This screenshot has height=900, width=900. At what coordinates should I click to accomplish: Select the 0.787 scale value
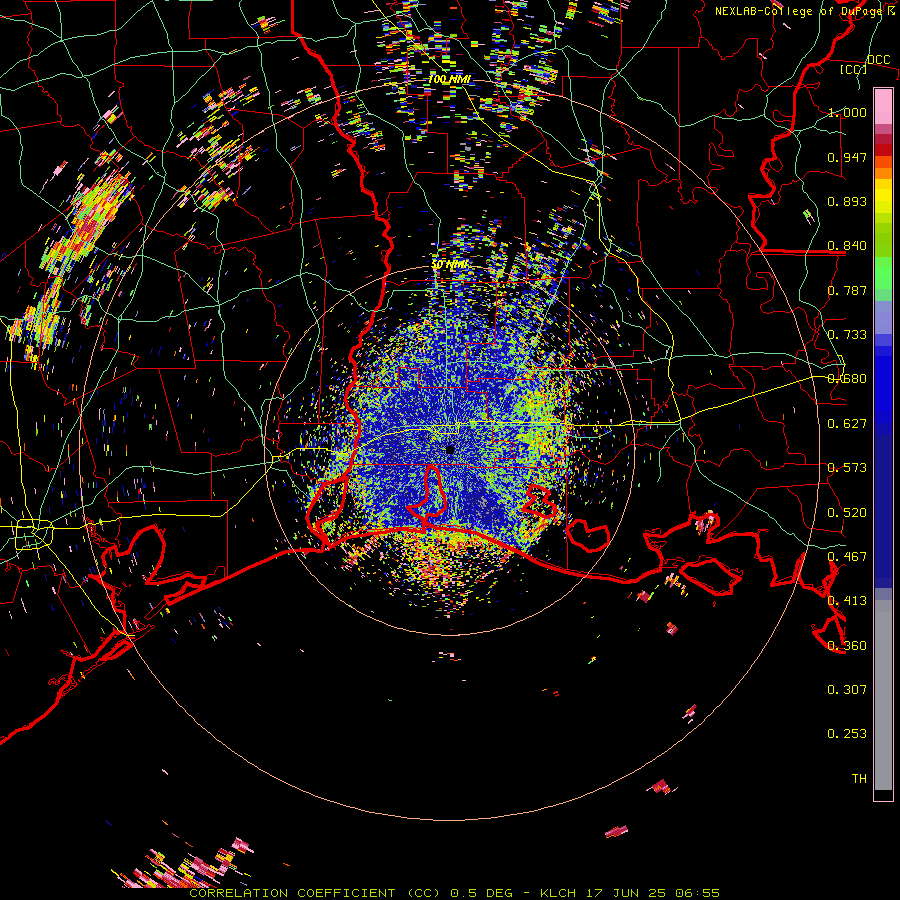click(847, 290)
